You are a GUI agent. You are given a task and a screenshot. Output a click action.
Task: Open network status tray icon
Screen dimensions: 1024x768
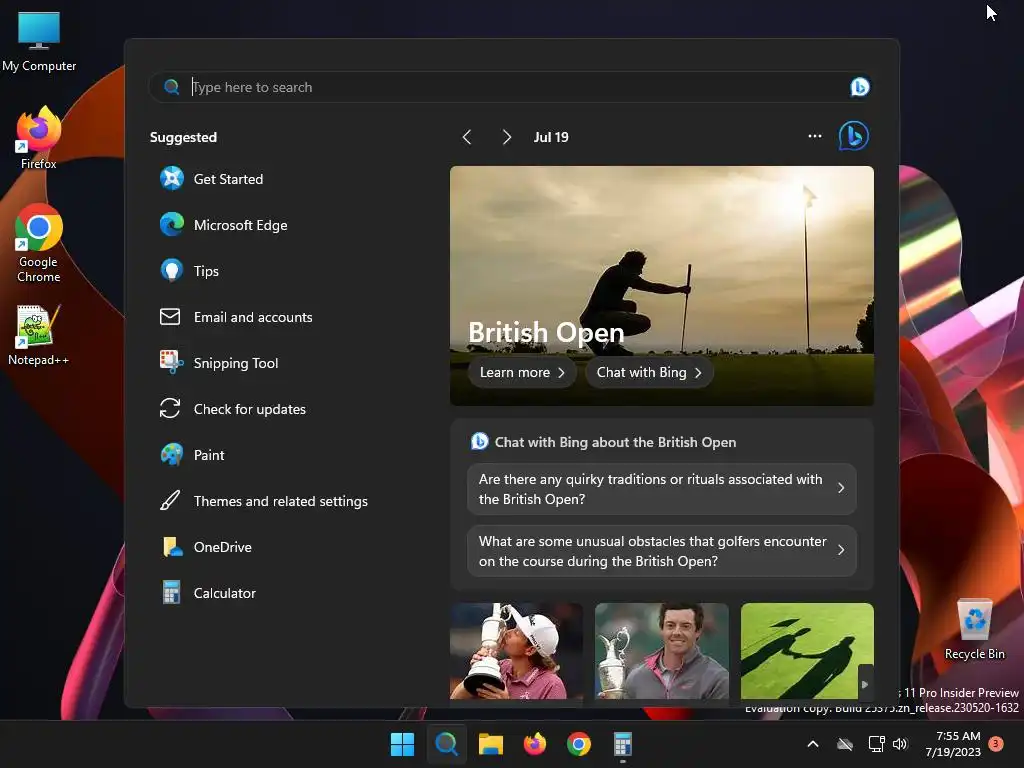[876, 744]
